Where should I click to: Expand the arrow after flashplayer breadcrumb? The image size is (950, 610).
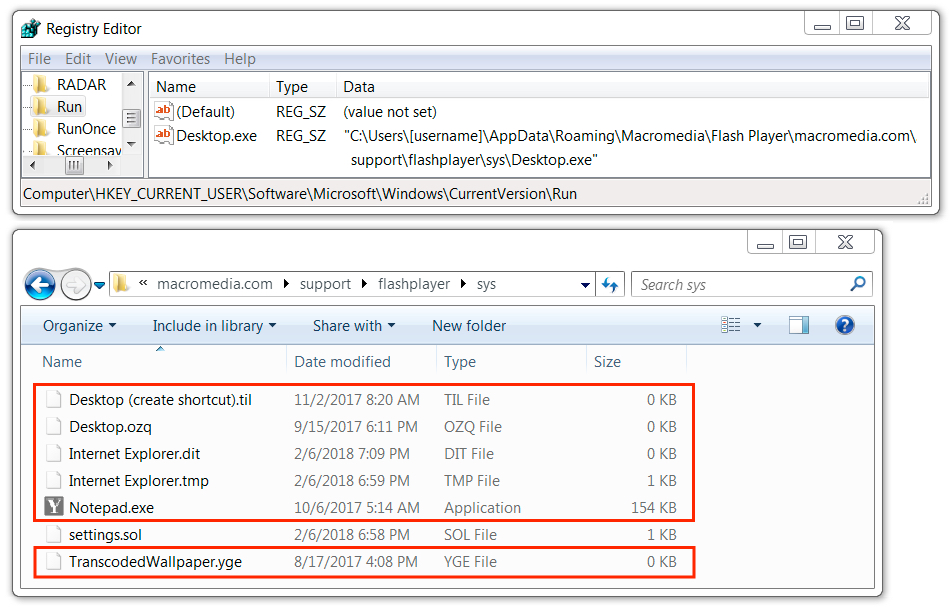pyautogui.click(x=463, y=284)
